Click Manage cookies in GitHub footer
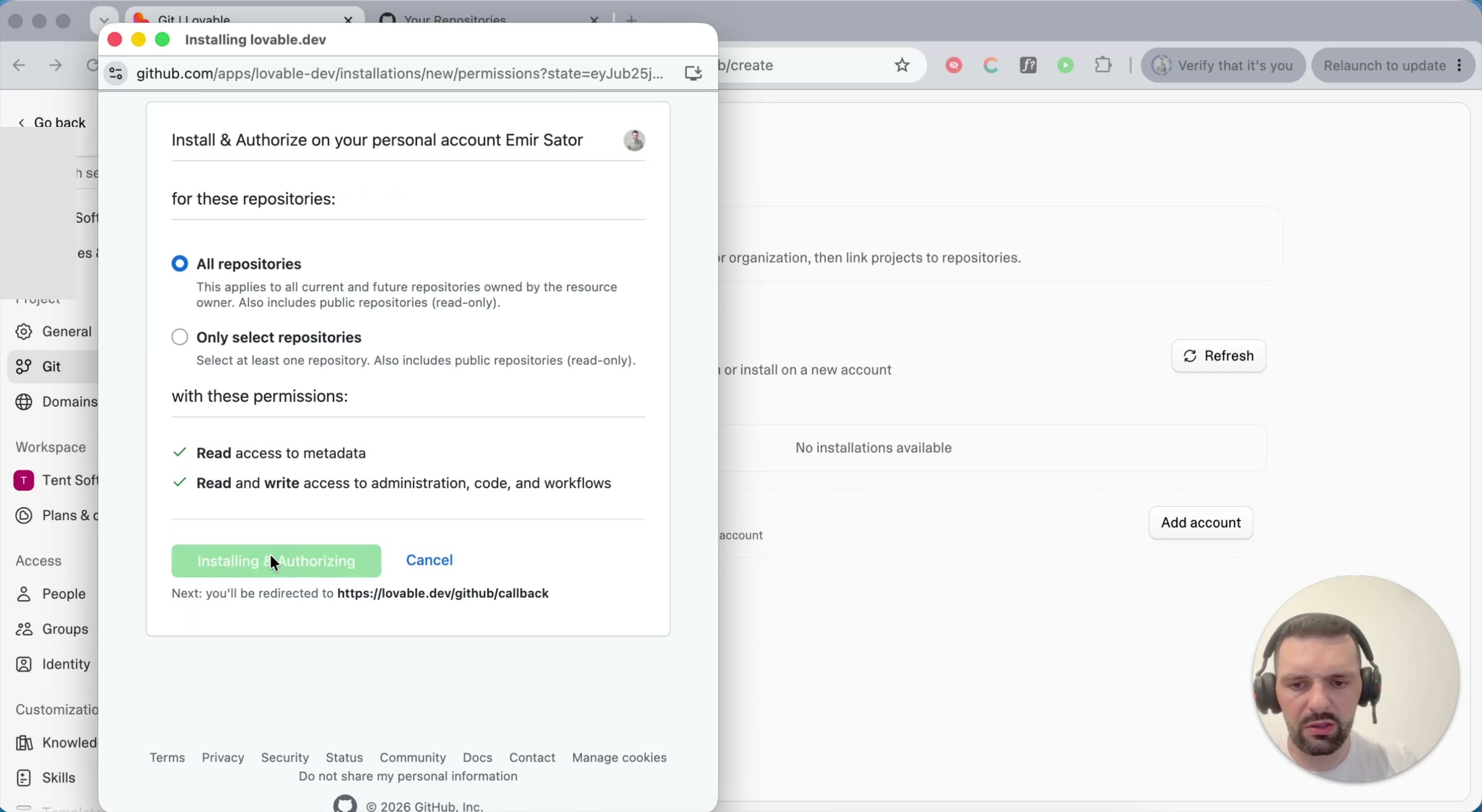 click(x=619, y=757)
